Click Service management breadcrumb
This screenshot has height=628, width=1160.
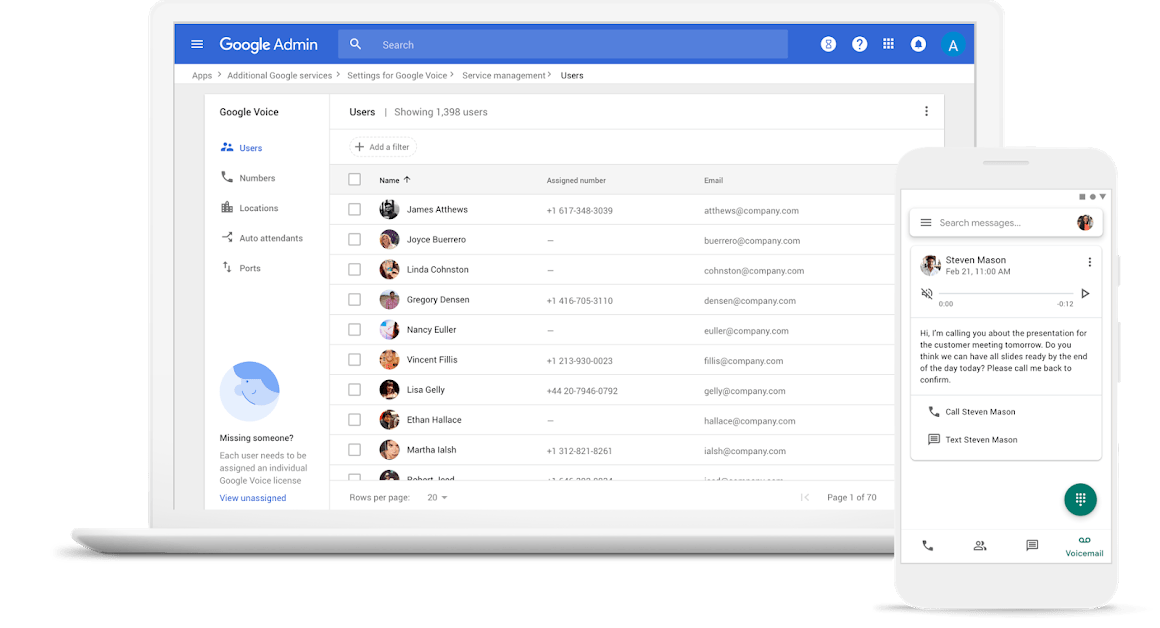coord(504,75)
